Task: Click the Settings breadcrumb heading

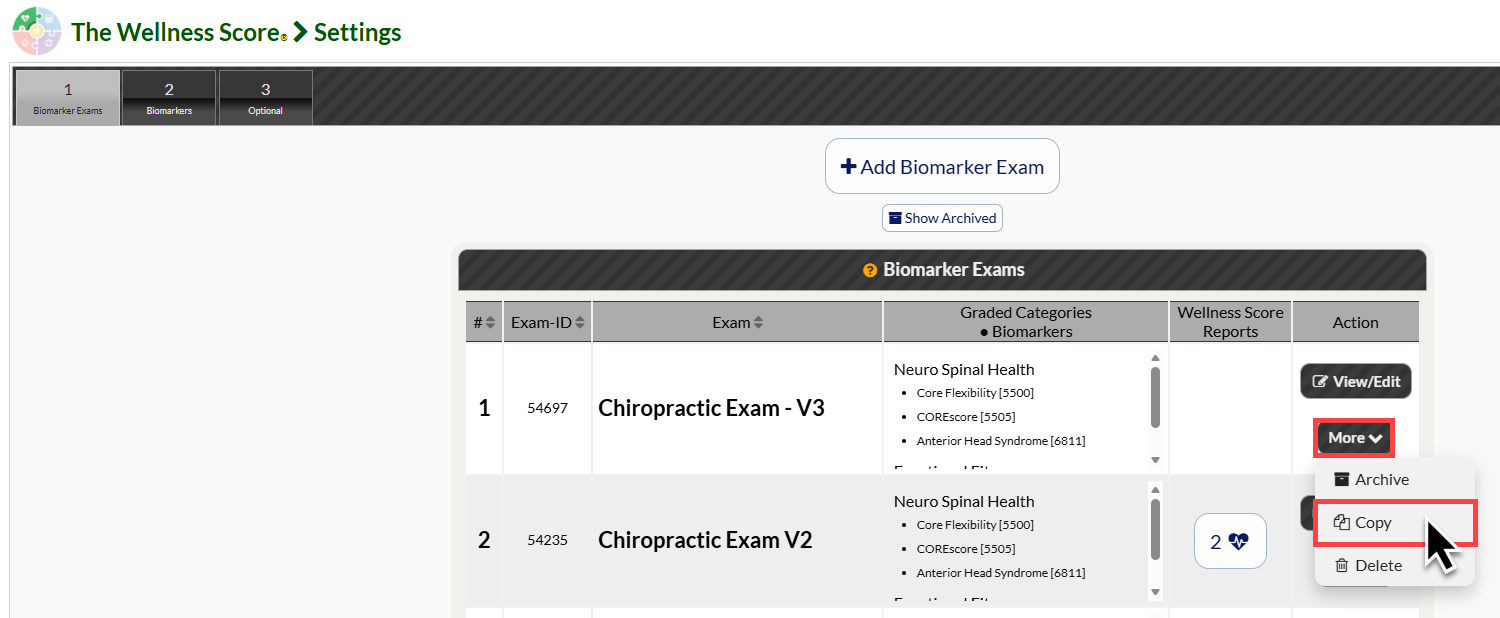Action: point(358,32)
